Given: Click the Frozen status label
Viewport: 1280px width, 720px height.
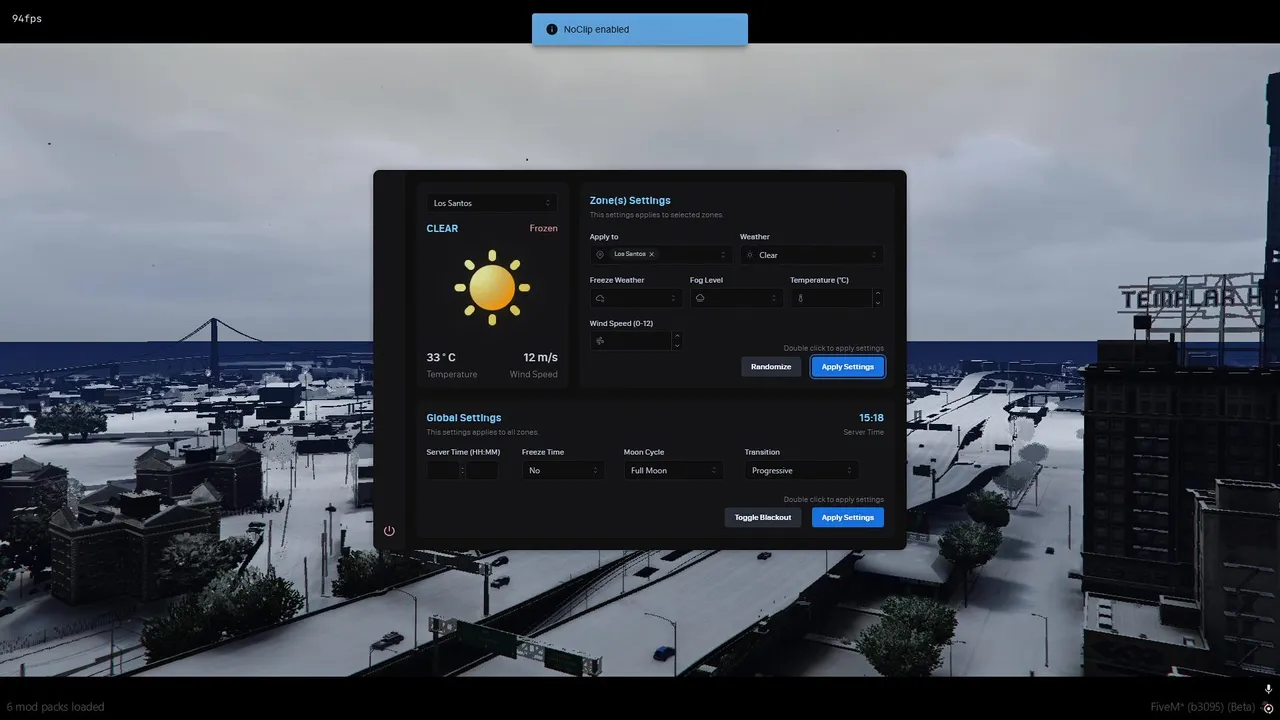Looking at the screenshot, I should 544,228.
